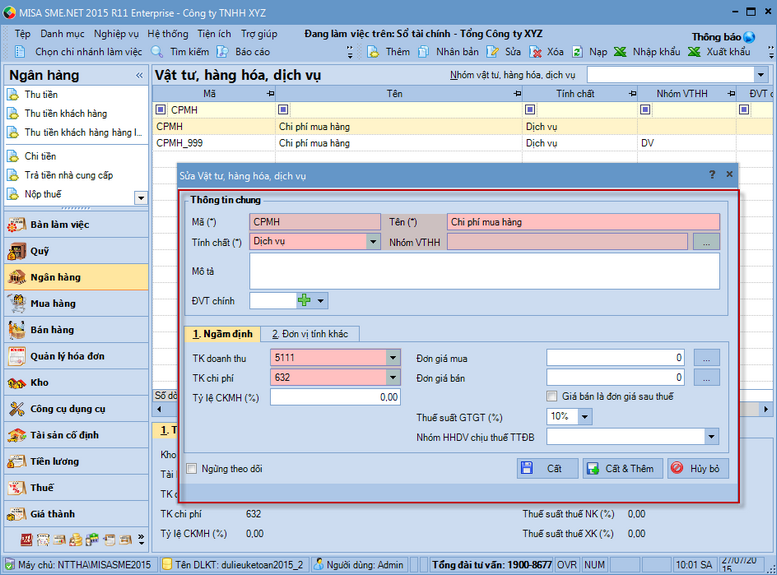Click the Cất & Thêm button
The image size is (777, 575).
tap(622, 468)
